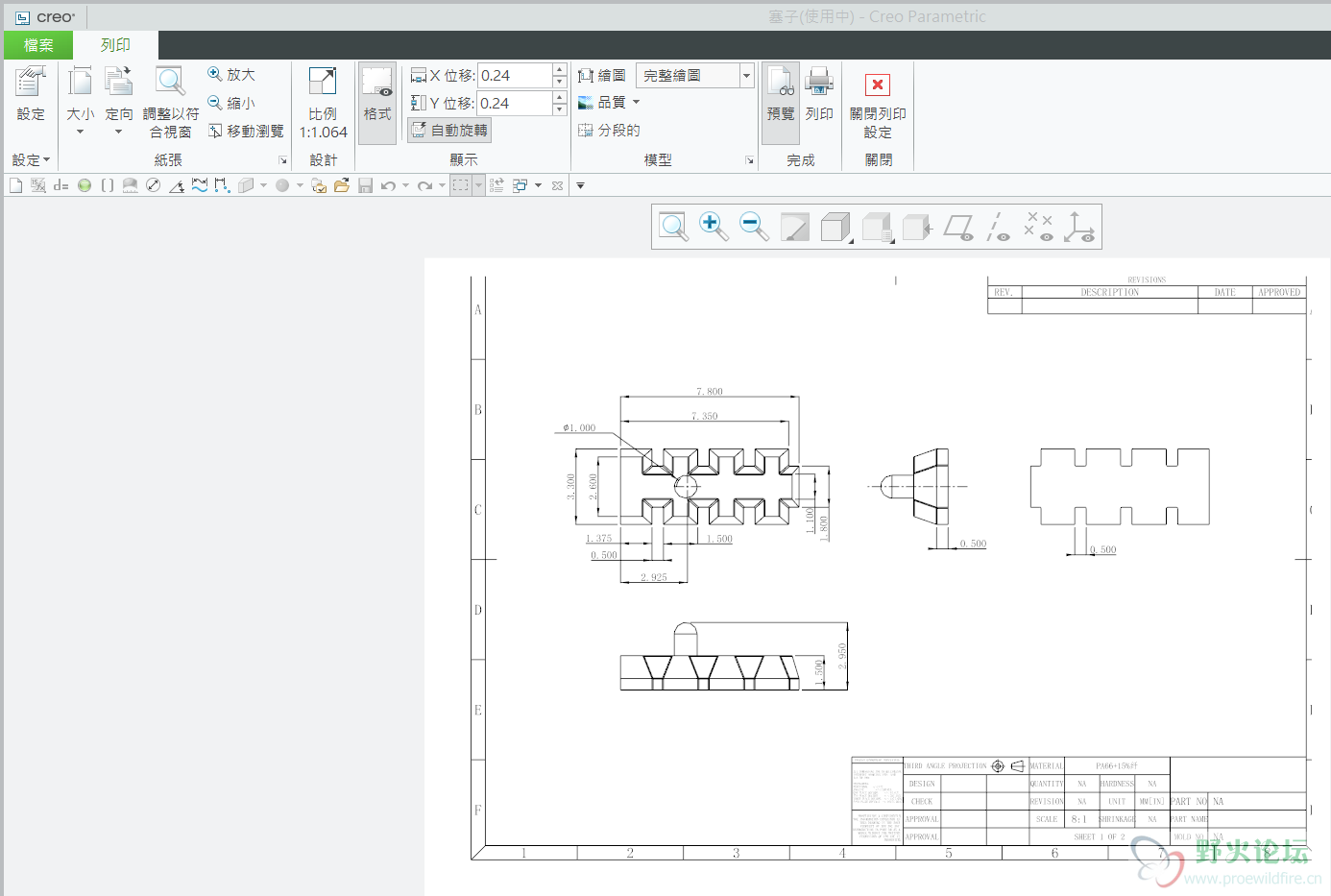1331x896 pixels.
Task: Click the saved views cube icon
Action: tap(877, 227)
